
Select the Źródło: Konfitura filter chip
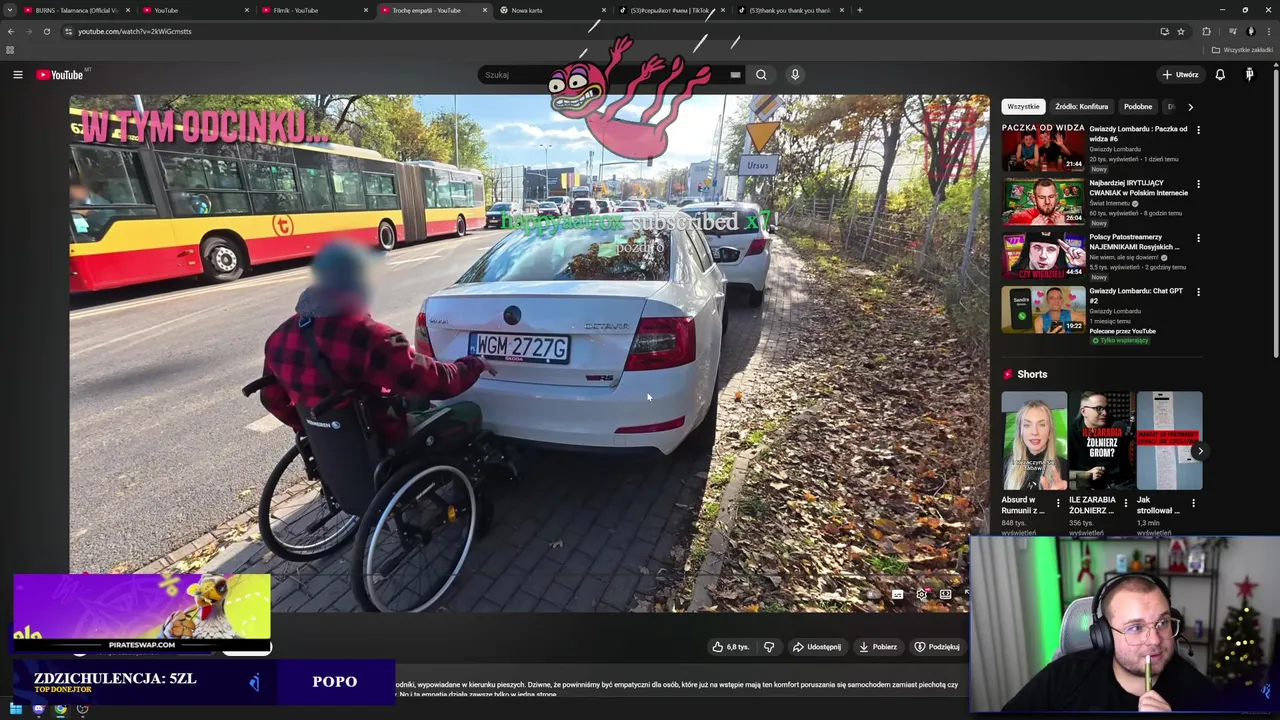click(x=1081, y=106)
